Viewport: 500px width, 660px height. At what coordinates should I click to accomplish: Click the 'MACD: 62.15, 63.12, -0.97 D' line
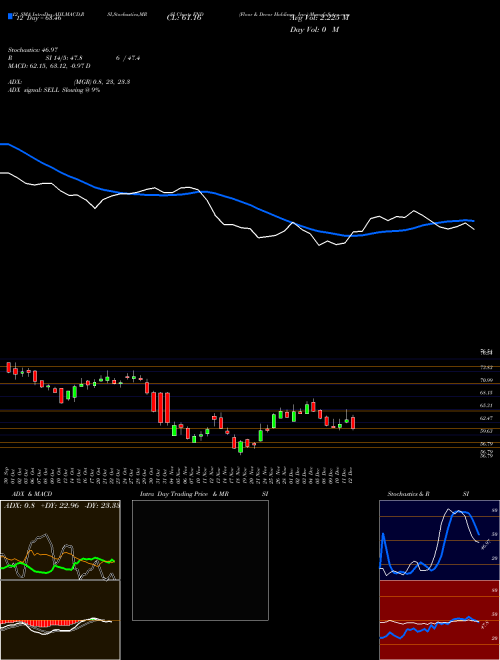click(49, 66)
